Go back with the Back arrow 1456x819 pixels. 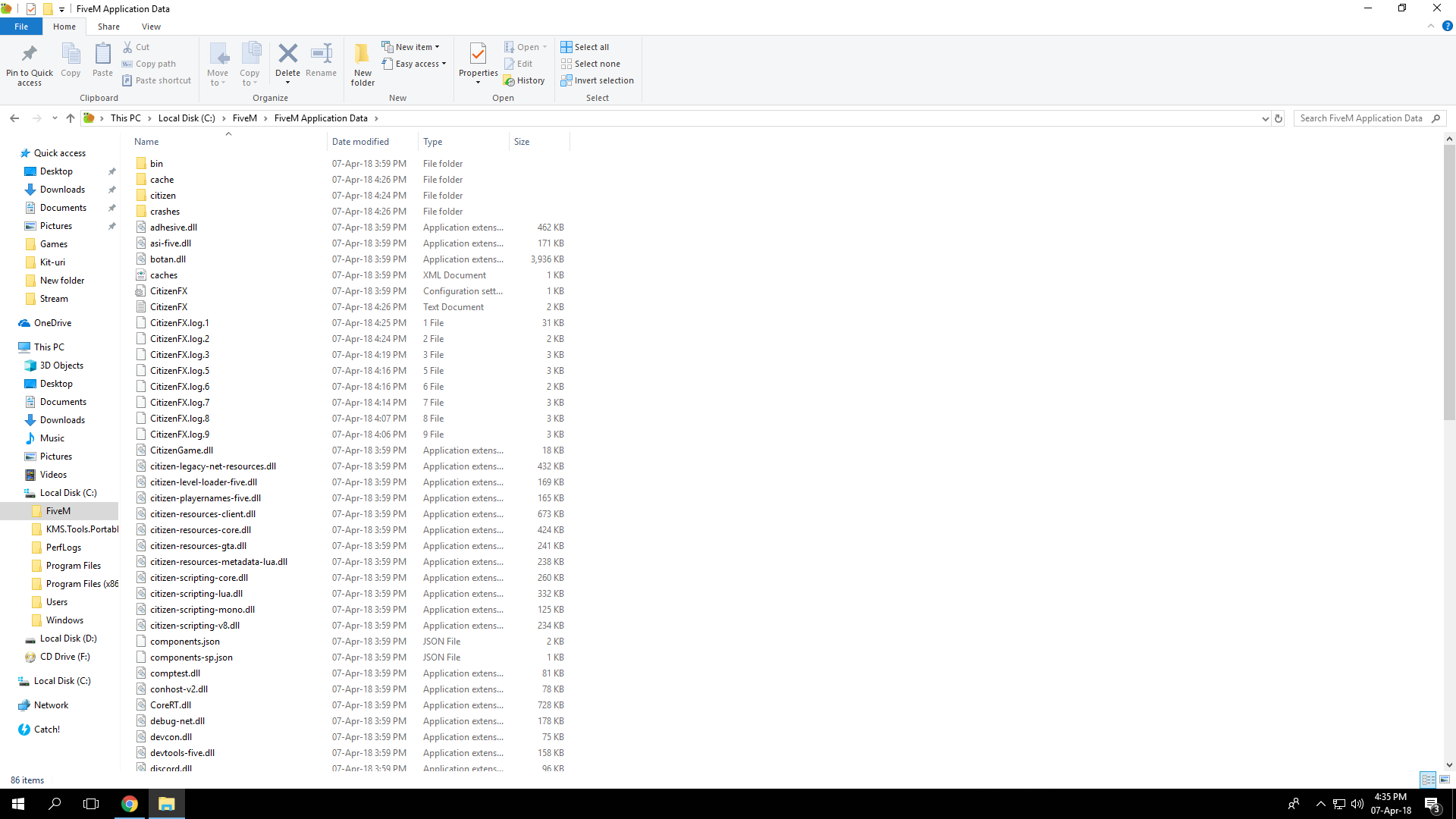click(x=14, y=118)
